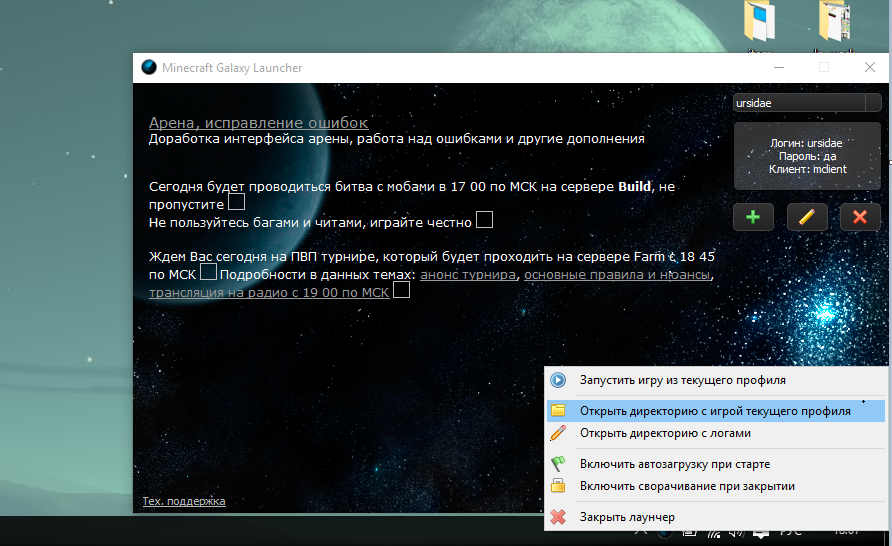Select 'Закрыть лаунчер' from the context menu
Image resolution: width=892 pixels, height=546 pixels.
[716, 517]
